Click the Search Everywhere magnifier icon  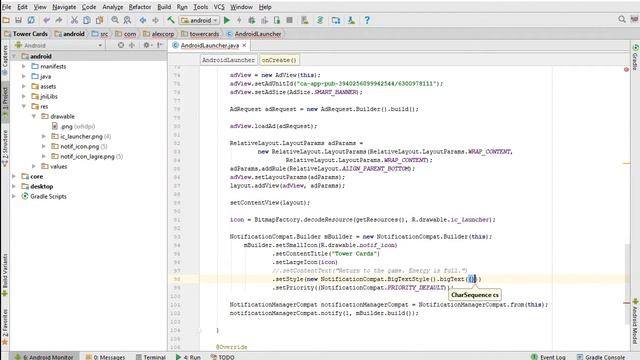coord(622,19)
